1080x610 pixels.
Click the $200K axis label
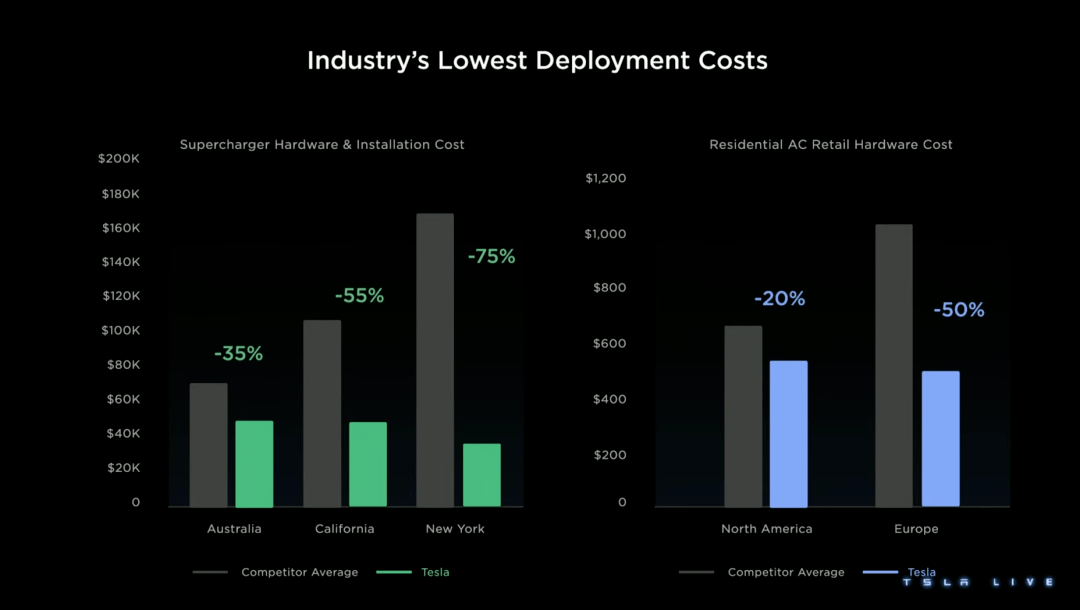coord(118,159)
